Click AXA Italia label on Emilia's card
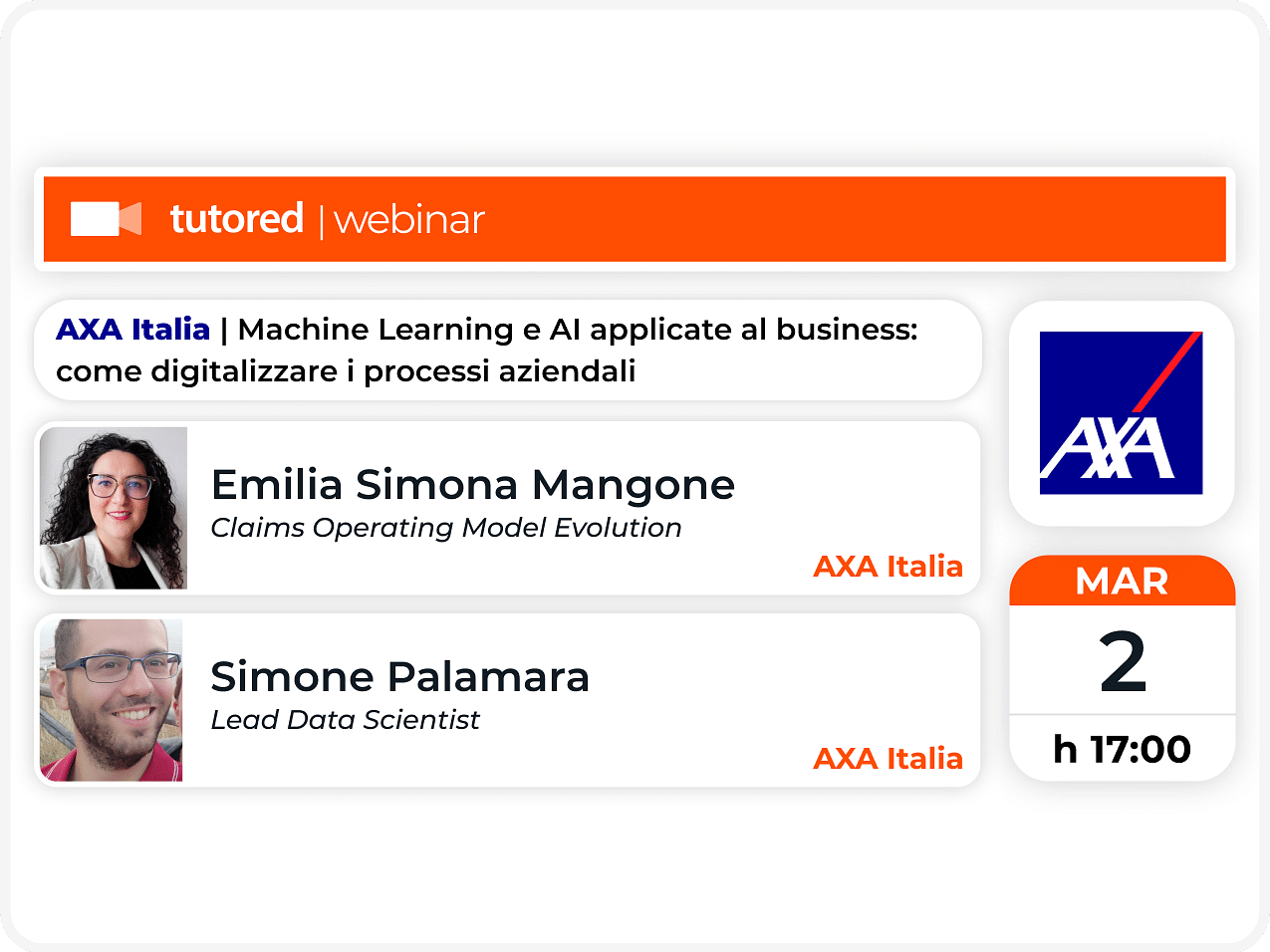 tap(889, 567)
